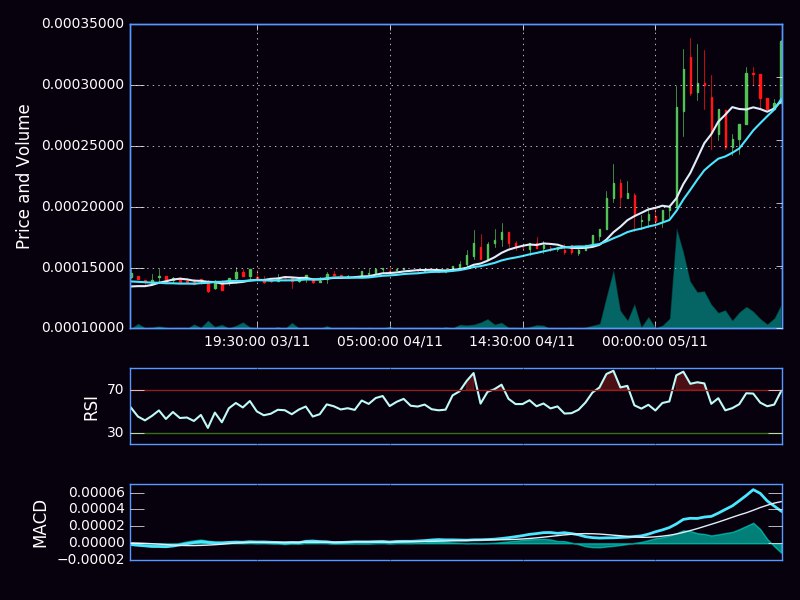The width and height of the screenshot is (800, 600).
Task: Click the MACD line peak
Action: point(753,489)
